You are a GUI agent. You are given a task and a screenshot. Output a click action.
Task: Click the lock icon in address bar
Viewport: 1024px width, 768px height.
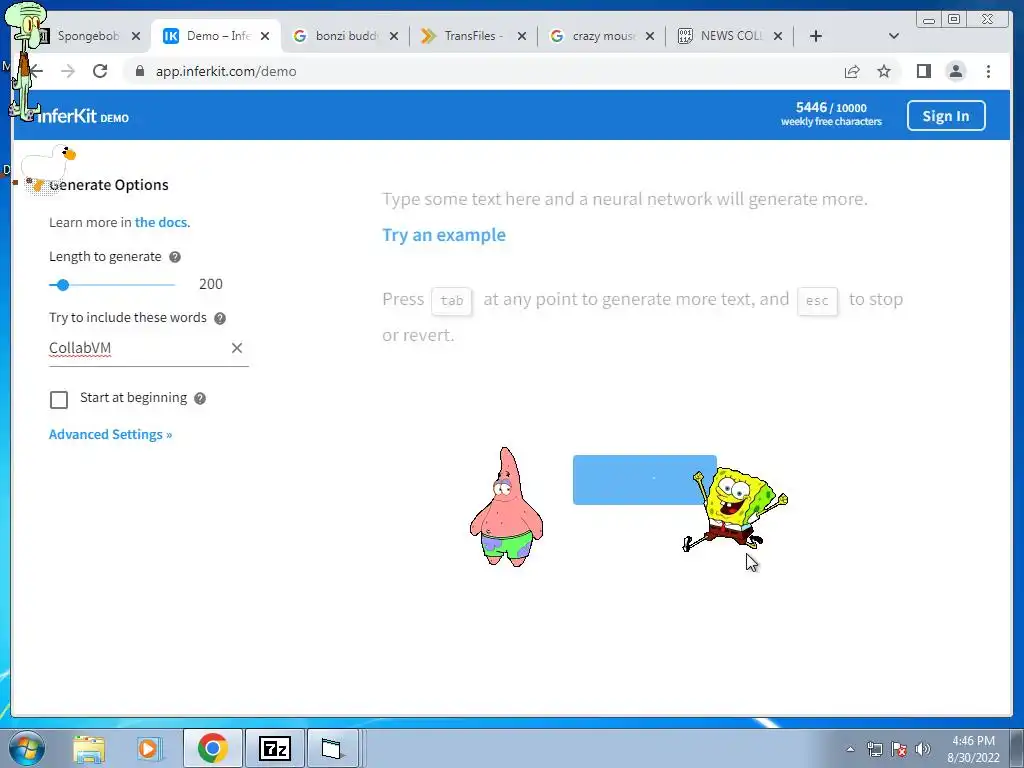point(140,71)
